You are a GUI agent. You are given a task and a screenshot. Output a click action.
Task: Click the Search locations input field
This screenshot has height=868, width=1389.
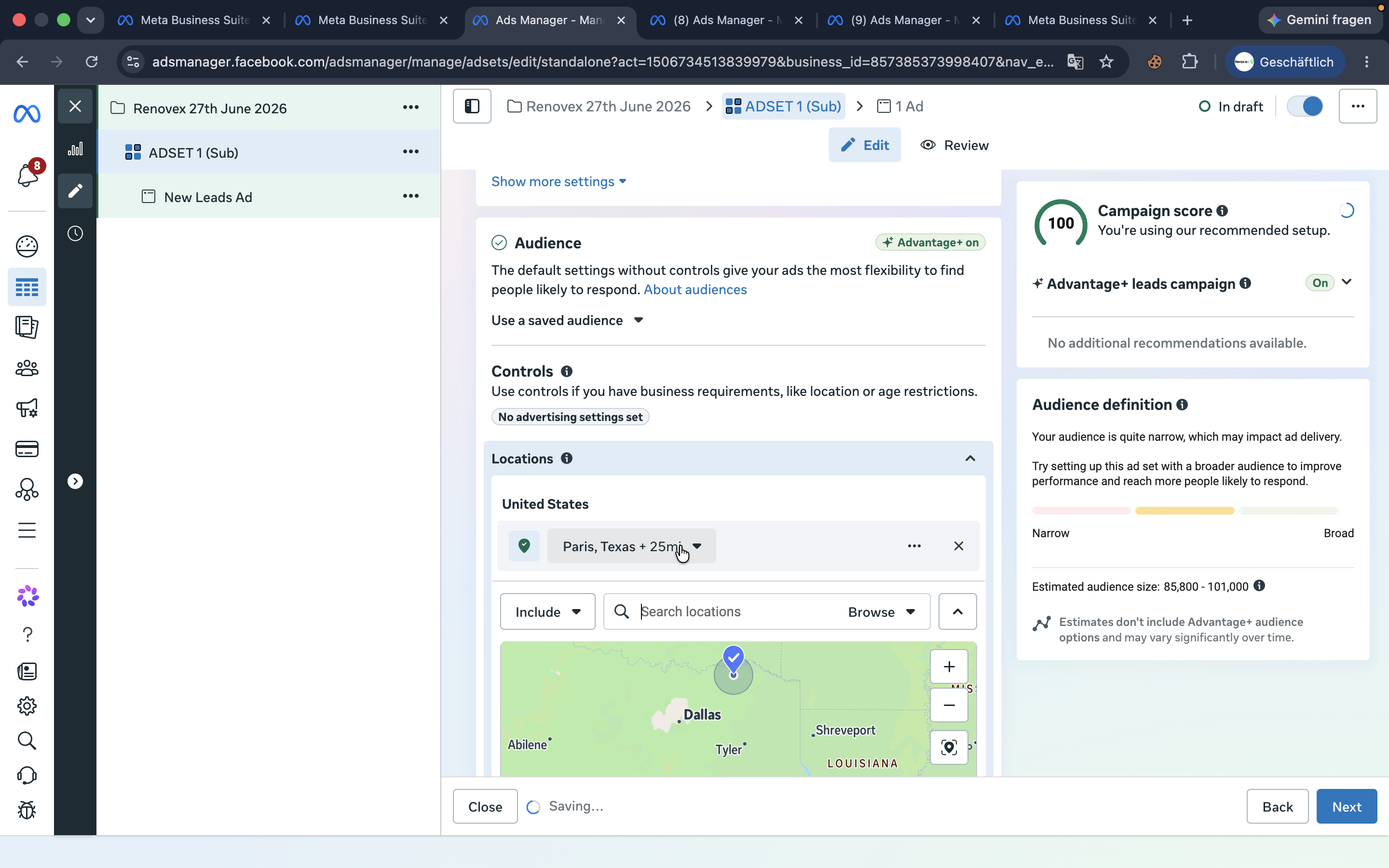pos(740,612)
